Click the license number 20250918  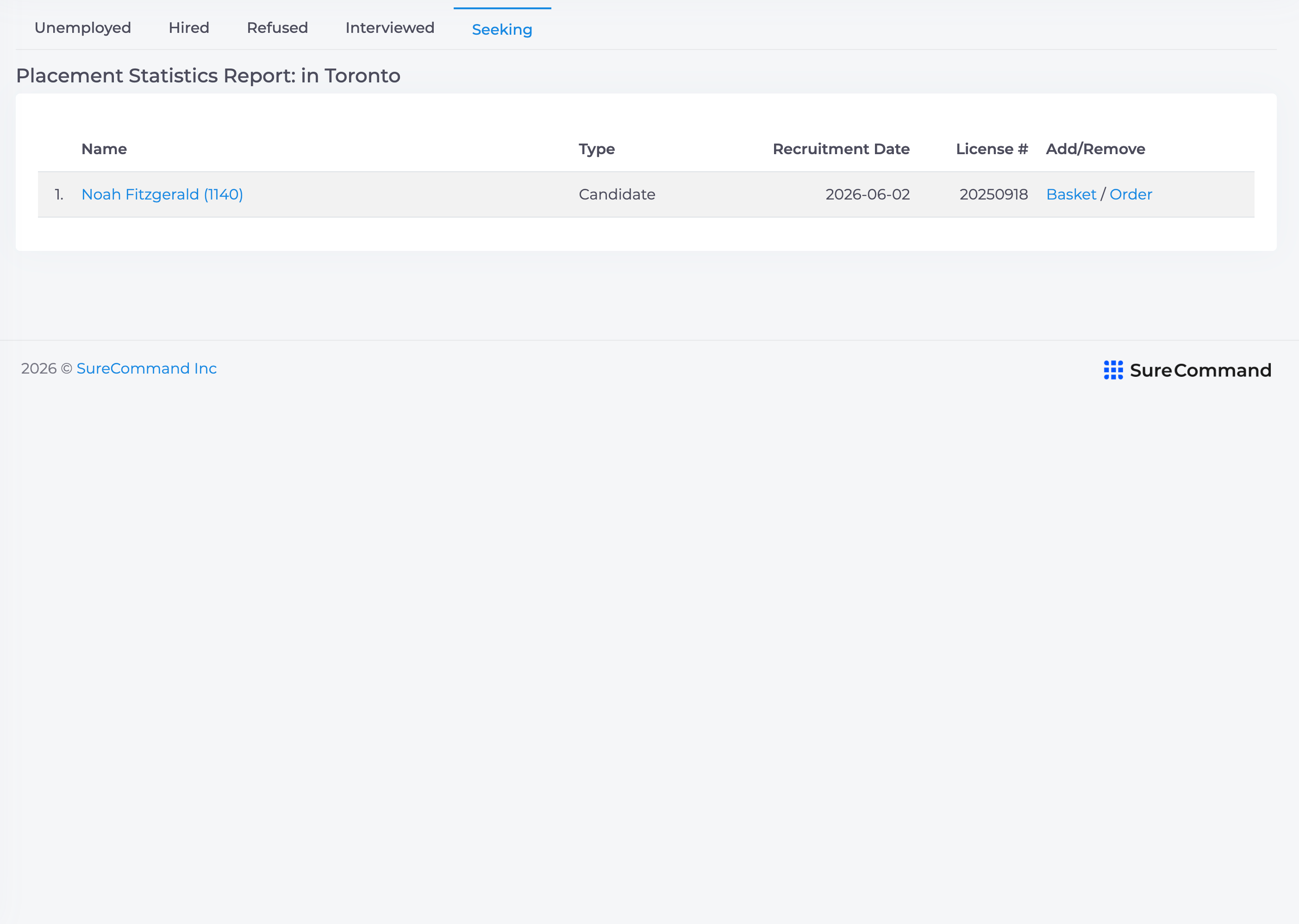(993, 194)
